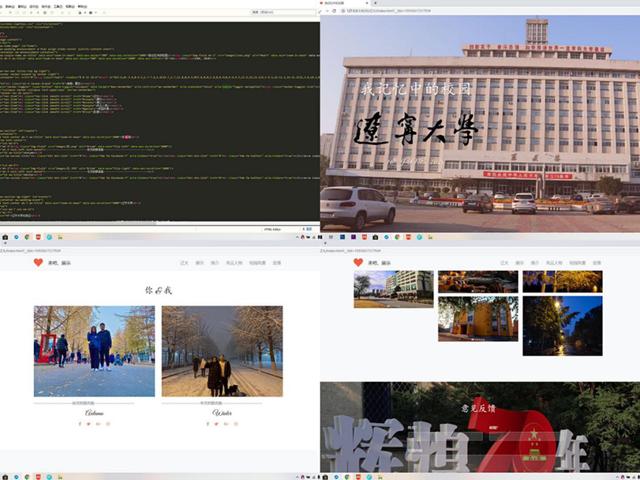Click the last nav link on the couple photos page
Viewport: 640px width, 480px height.
tap(277, 263)
